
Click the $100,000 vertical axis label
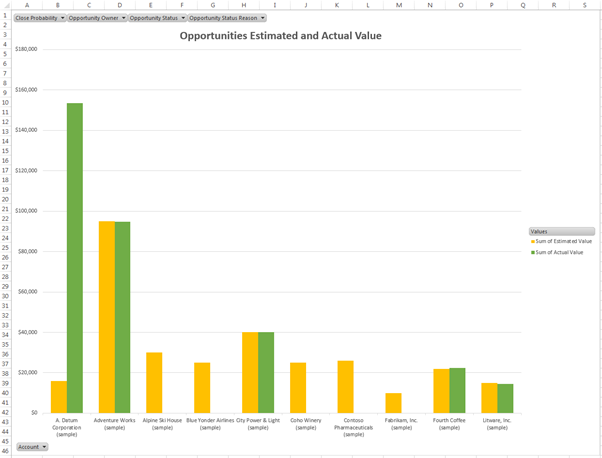tap(26, 211)
